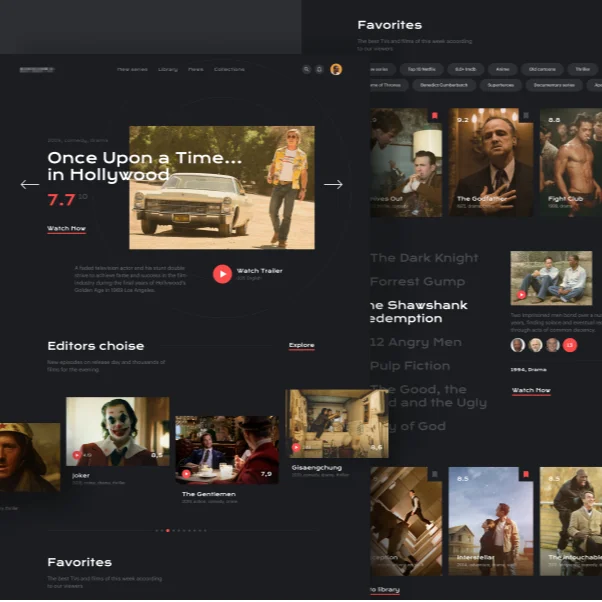
Task: Click the active red carousel pagination dot
Action: click(x=168, y=531)
